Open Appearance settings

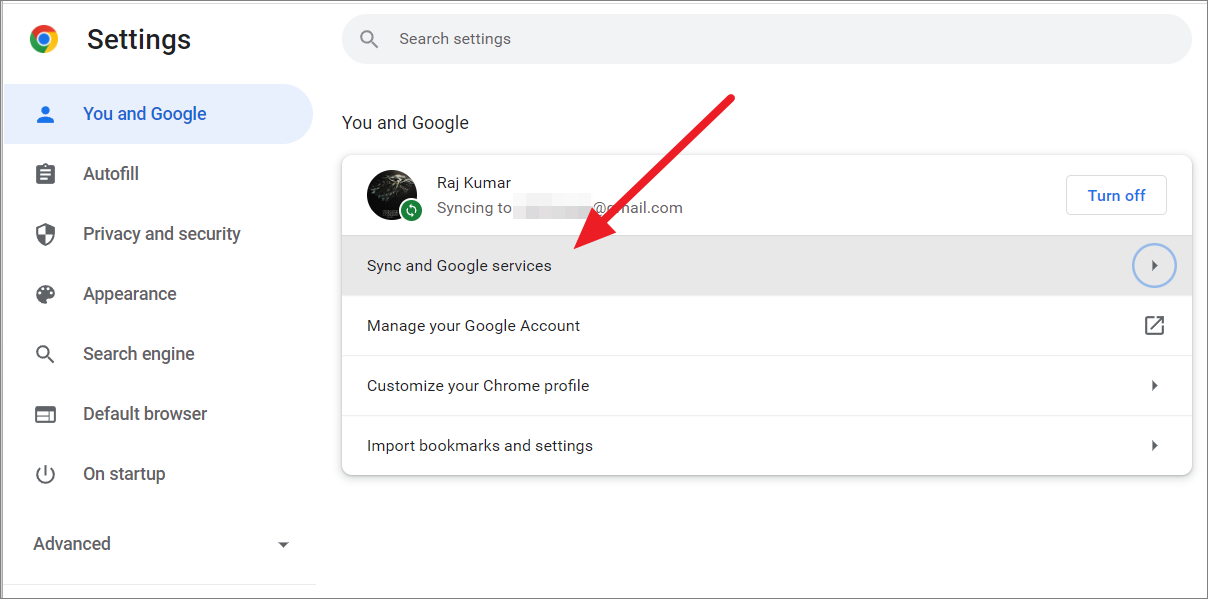coord(158,294)
